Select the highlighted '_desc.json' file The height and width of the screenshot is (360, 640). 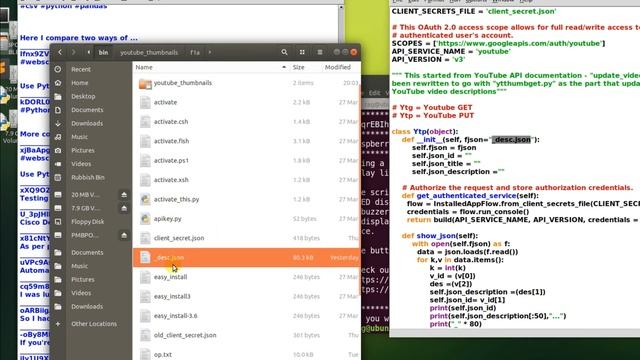coord(247,258)
